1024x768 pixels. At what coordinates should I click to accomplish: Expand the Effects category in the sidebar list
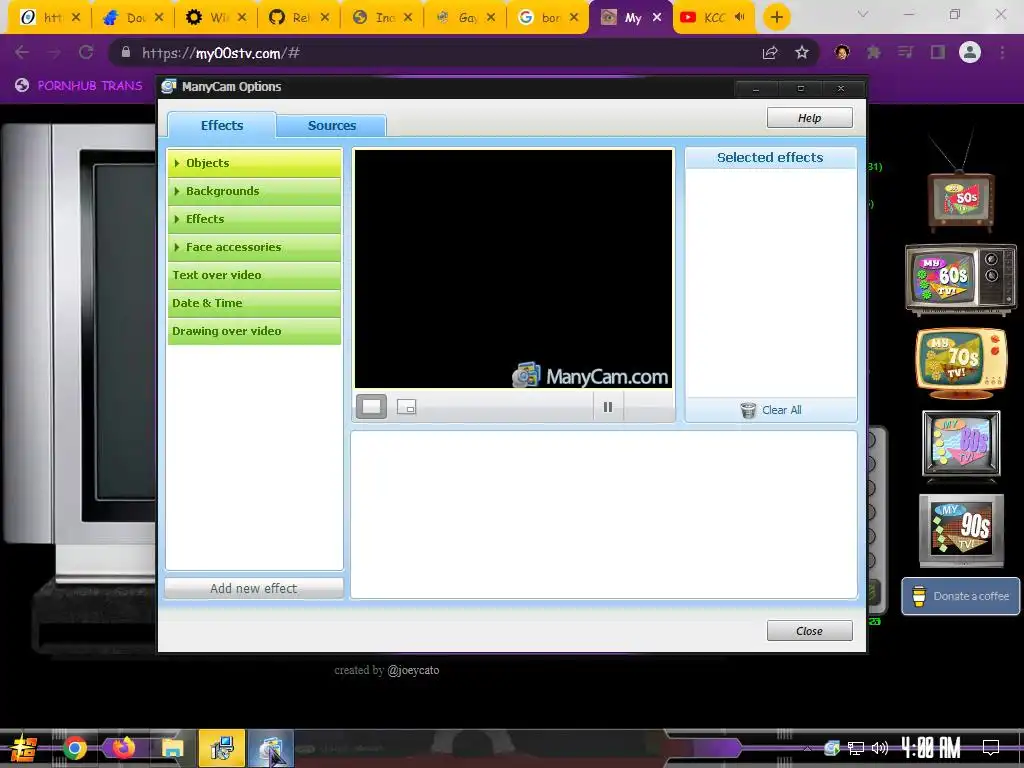tap(254, 219)
